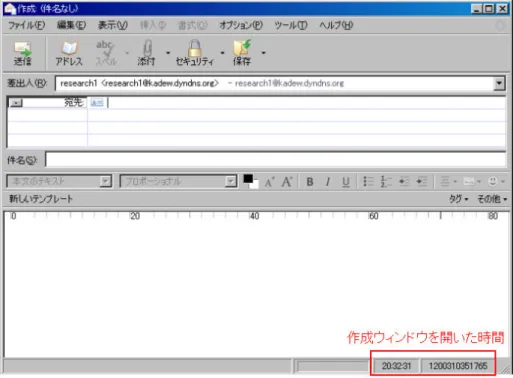Click the compose window title bar icon
The width and height of the screenshot is (513, 378).
(x=10, y=9)
